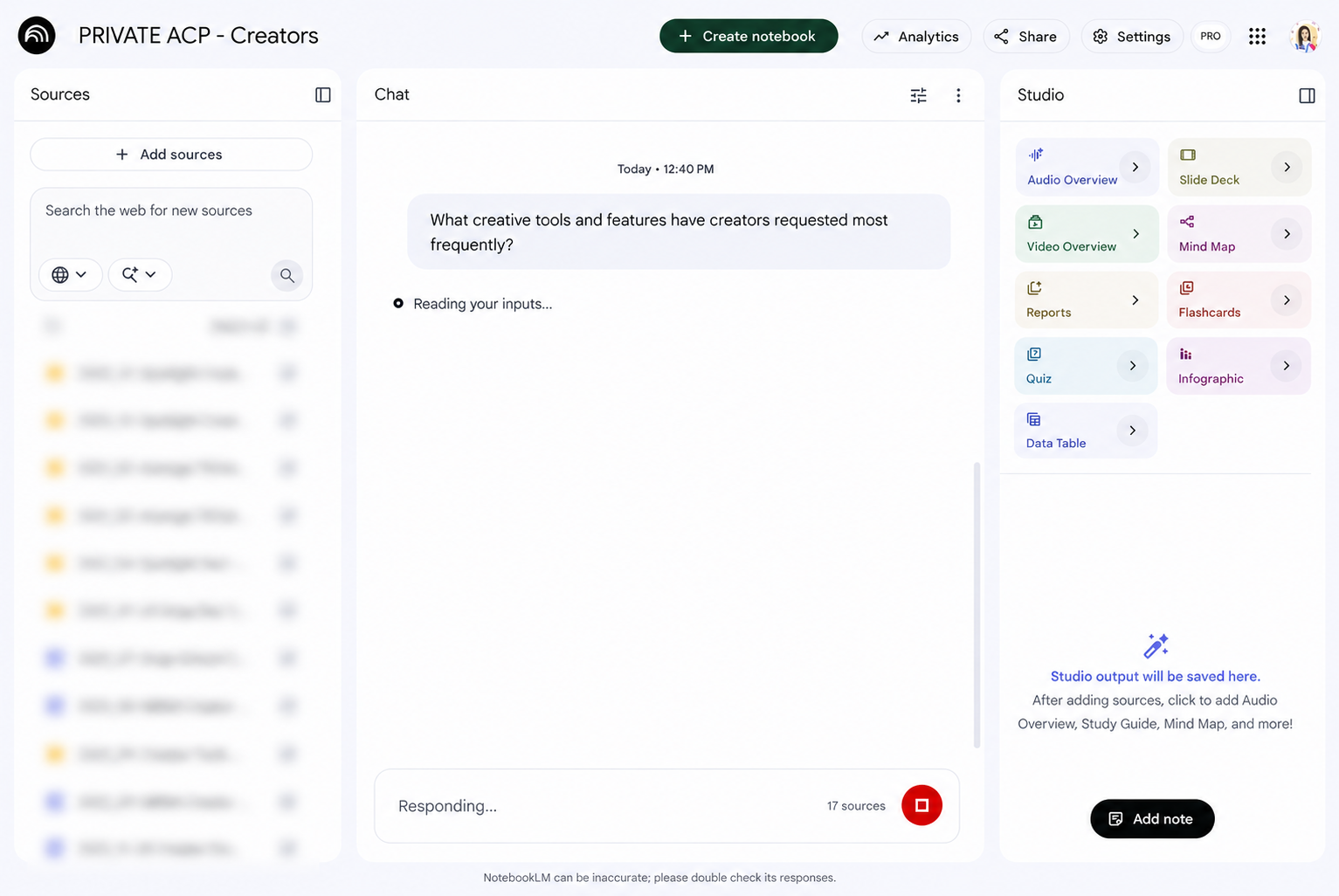
Task: Expand Video Overview options chevron
Action: coord(1135,234)
